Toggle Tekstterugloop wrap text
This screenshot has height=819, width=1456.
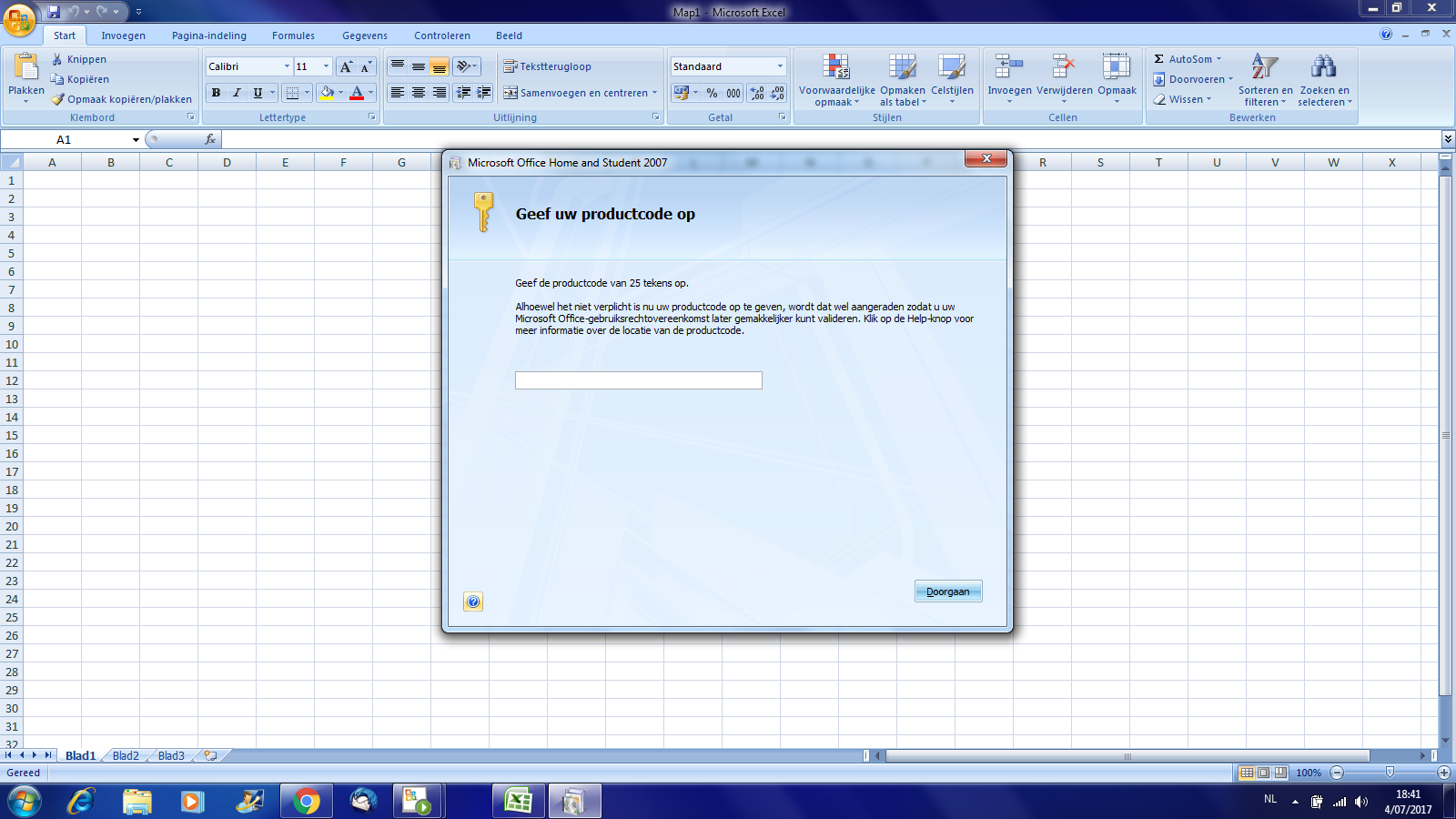coord(547,66)
